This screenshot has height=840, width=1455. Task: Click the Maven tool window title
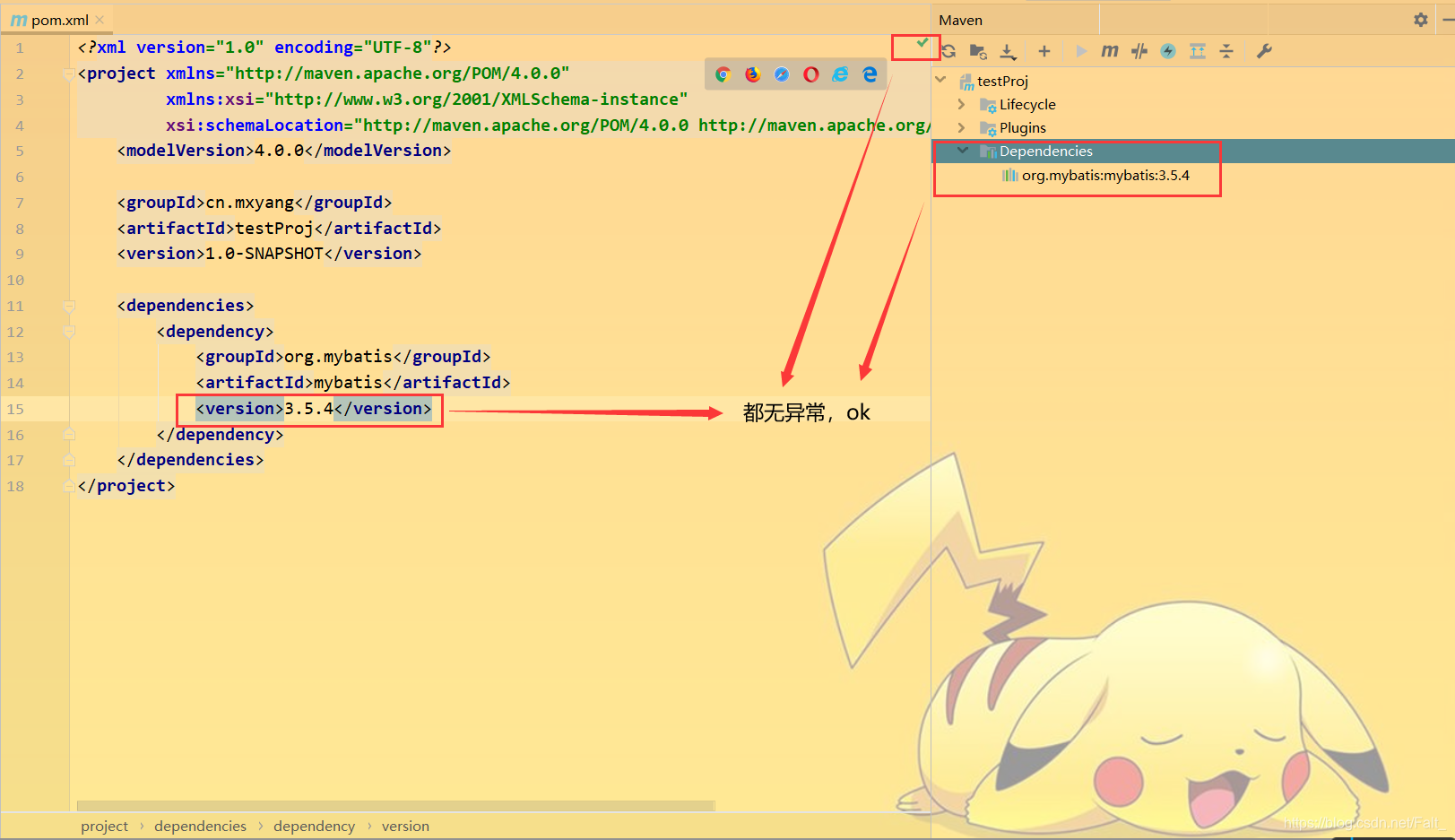[960, 20]
